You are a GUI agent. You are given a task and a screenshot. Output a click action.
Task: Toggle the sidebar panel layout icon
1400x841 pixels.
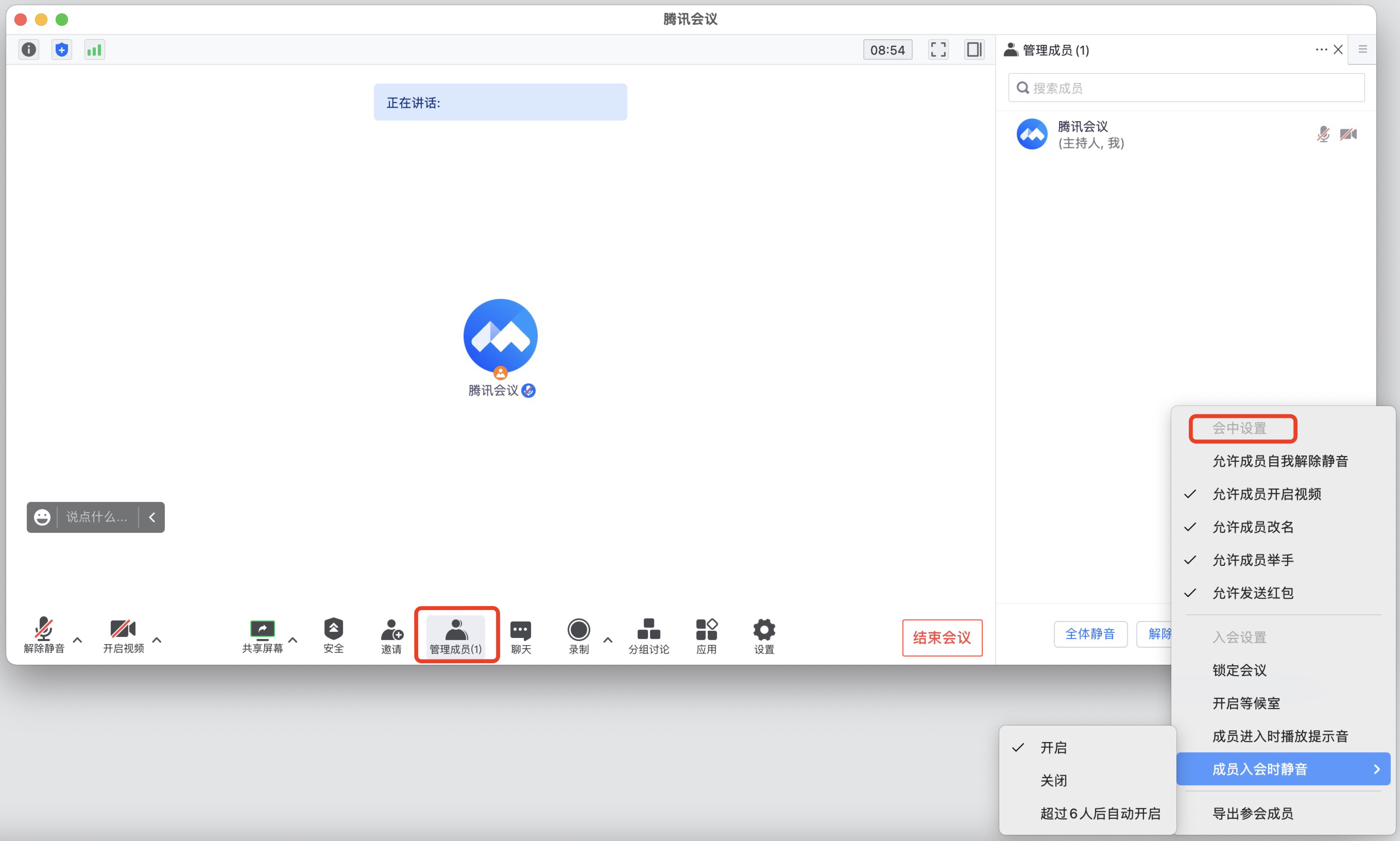pyautogui.click(x=974, y=50)
